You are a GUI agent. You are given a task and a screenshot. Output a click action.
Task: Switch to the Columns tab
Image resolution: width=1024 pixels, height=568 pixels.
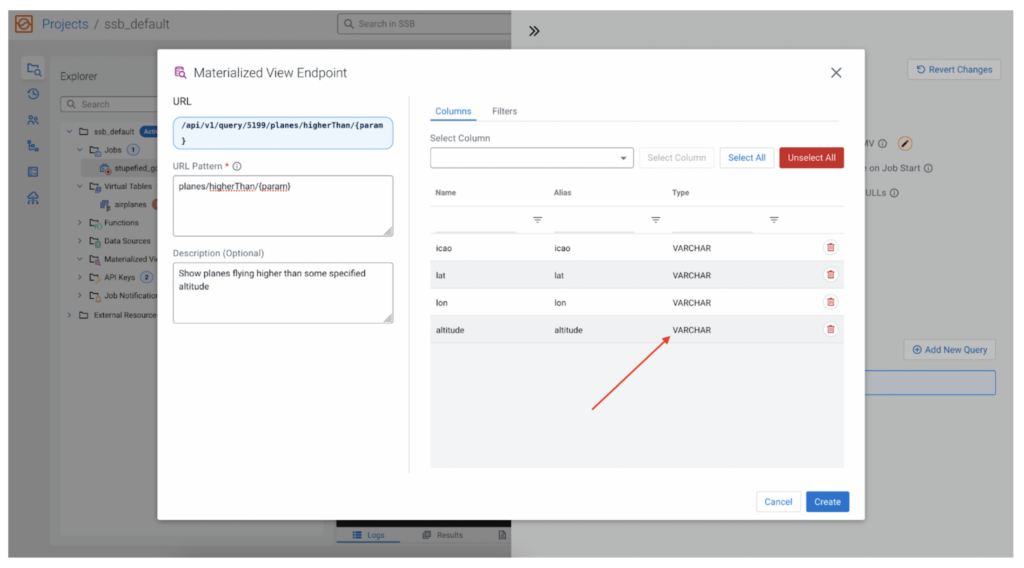453,112
